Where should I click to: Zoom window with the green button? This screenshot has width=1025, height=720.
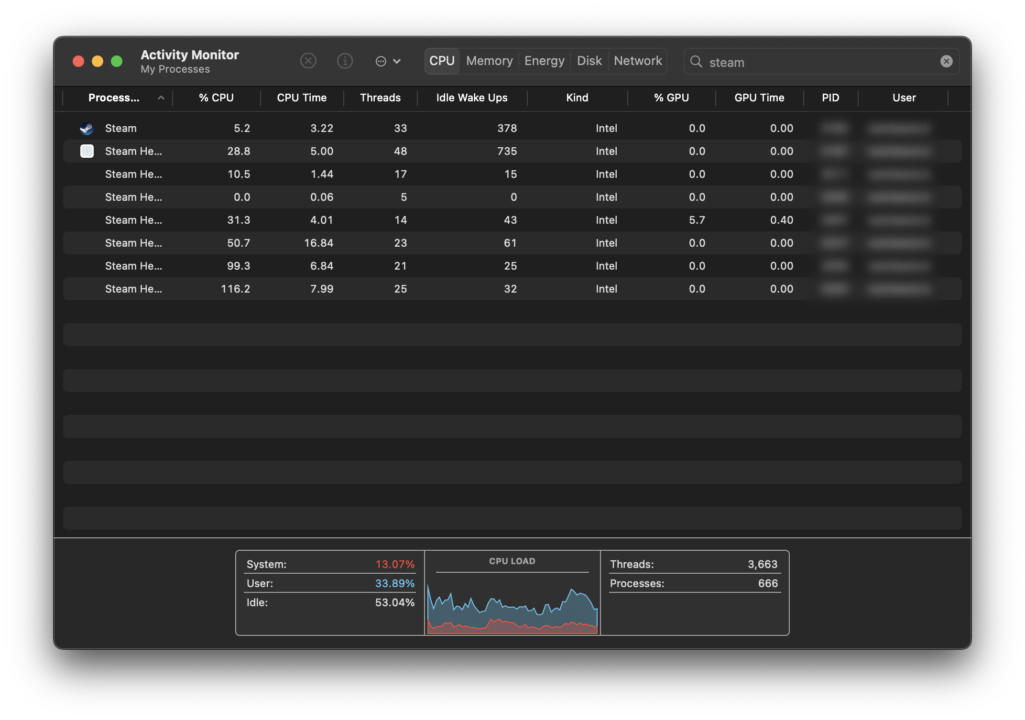click(117, 61)
